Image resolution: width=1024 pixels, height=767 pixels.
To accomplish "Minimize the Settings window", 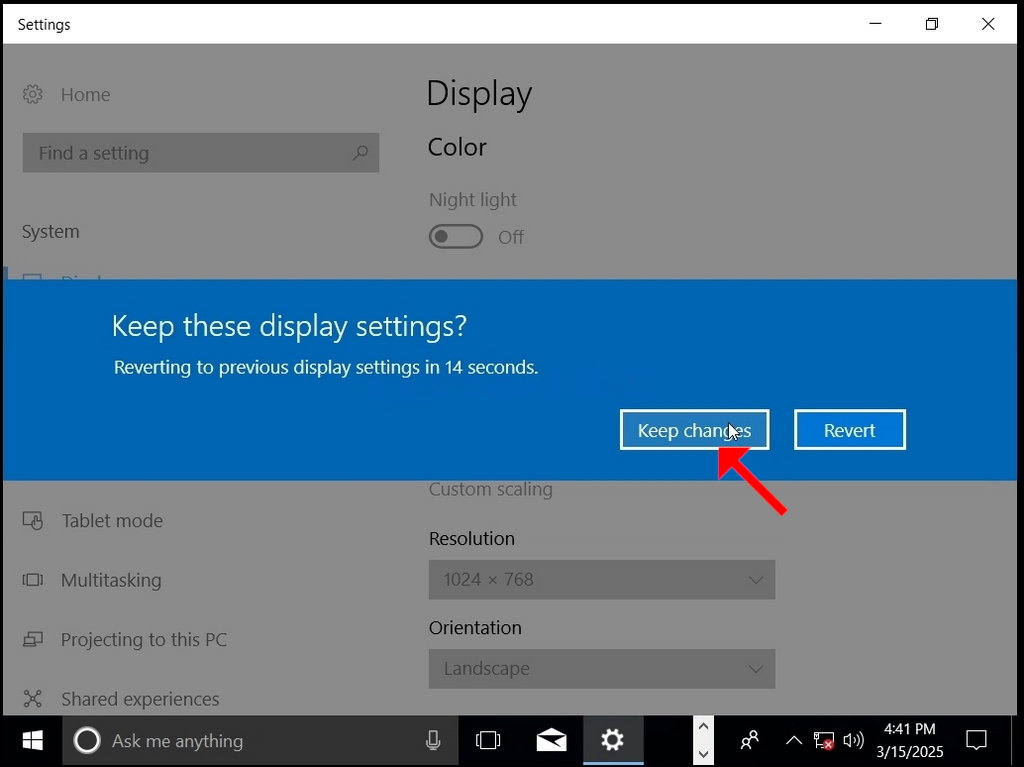I will point(876,24).
